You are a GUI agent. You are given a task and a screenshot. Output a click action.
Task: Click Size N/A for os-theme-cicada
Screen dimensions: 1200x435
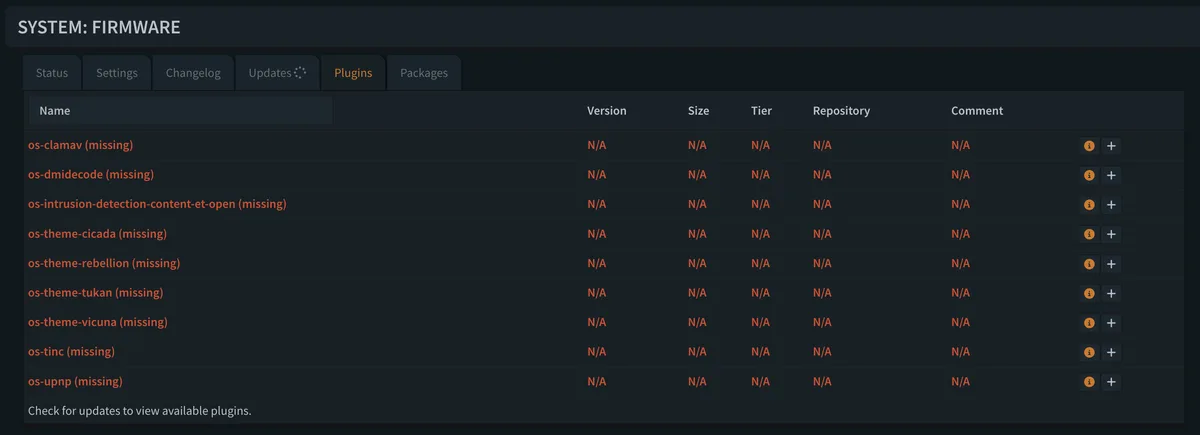(x=698, y=234)
